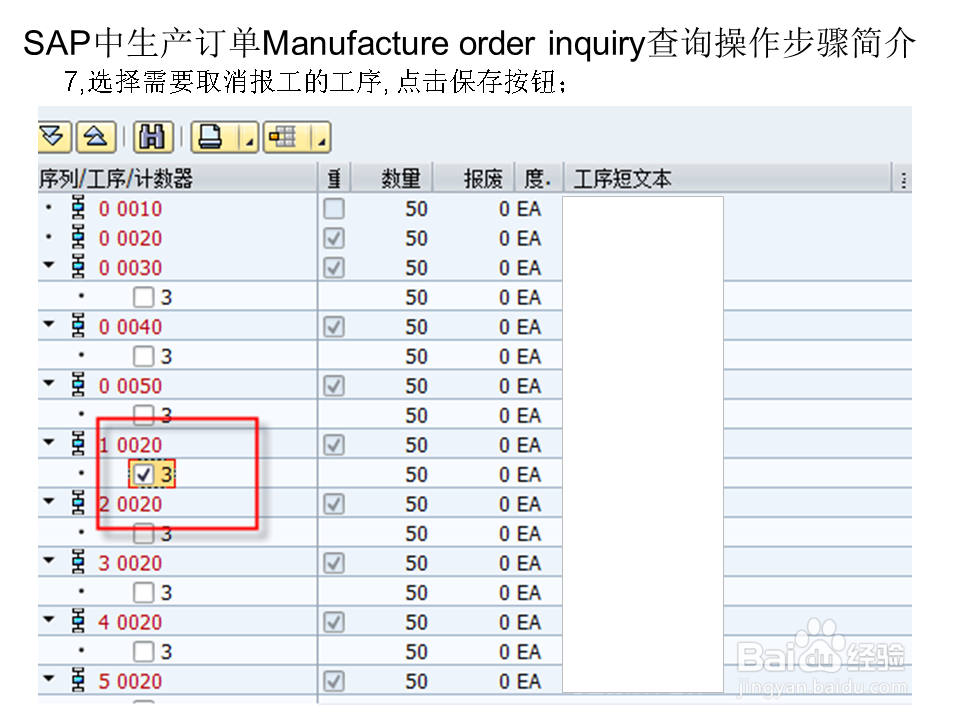Tick the confirmation checkbox in row 0 0010
The width and height of the screenshot is (960, 720).
(334, 209)
